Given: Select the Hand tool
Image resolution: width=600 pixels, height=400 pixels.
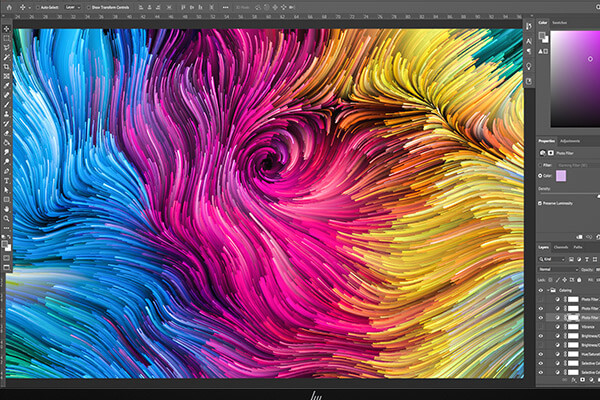Looking at the screenshot, I should click(x=7, y=209).
